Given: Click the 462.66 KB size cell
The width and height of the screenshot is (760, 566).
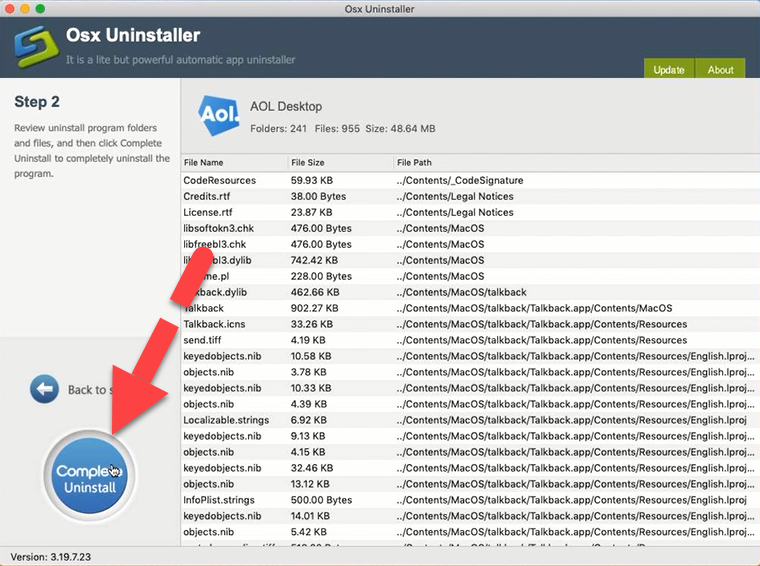Looking at the screenshot, I should [315, 292].
